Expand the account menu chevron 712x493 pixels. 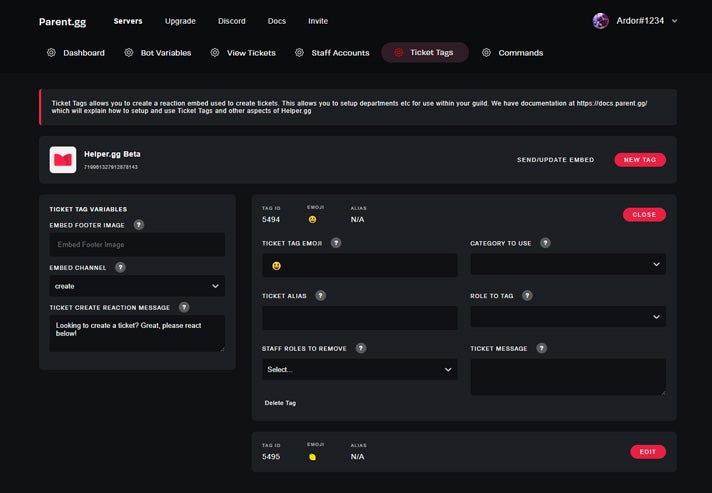pos(675,21)
